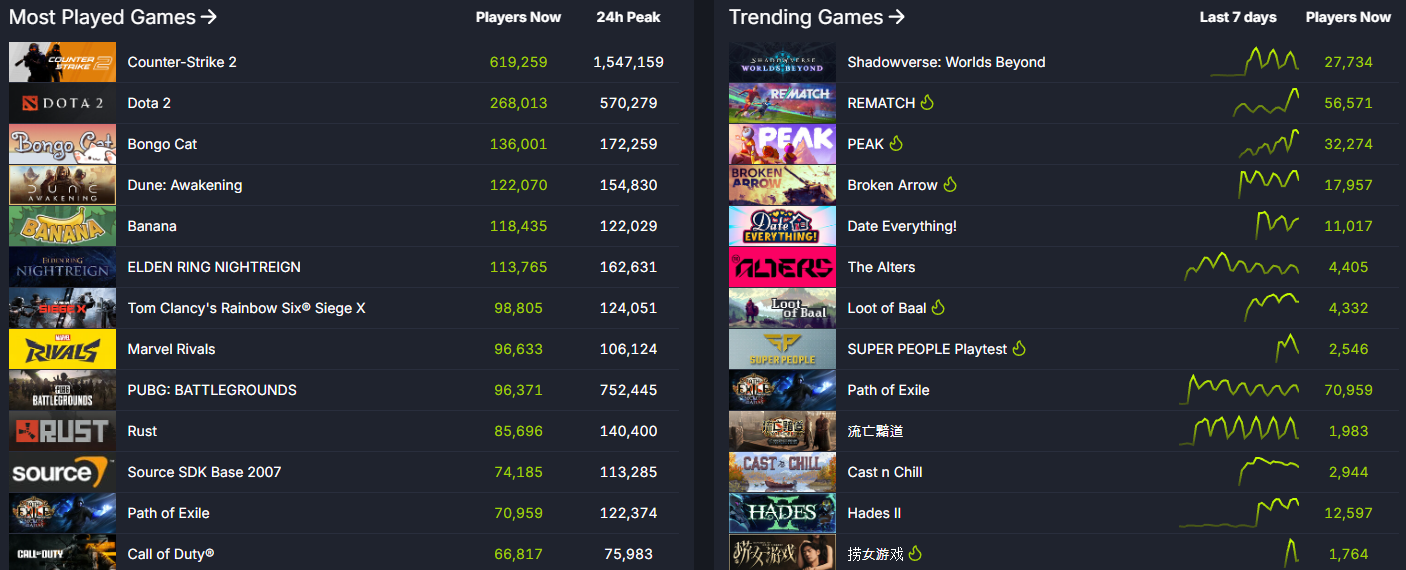The height and width of the screenshot is (570, 1406).
Task: Click the Cast n Chill thumbnail
Action: (x=782, y=472)
